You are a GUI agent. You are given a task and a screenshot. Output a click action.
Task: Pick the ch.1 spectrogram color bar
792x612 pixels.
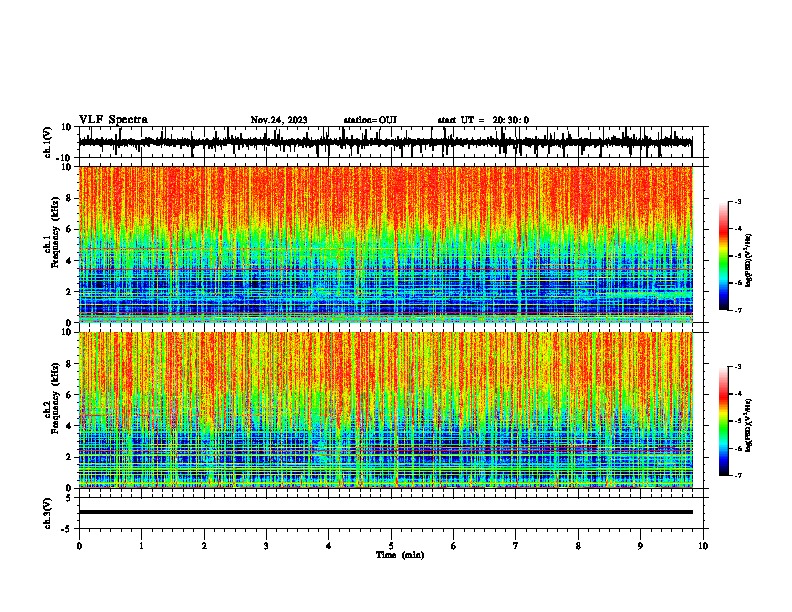(x=723, y=256)
